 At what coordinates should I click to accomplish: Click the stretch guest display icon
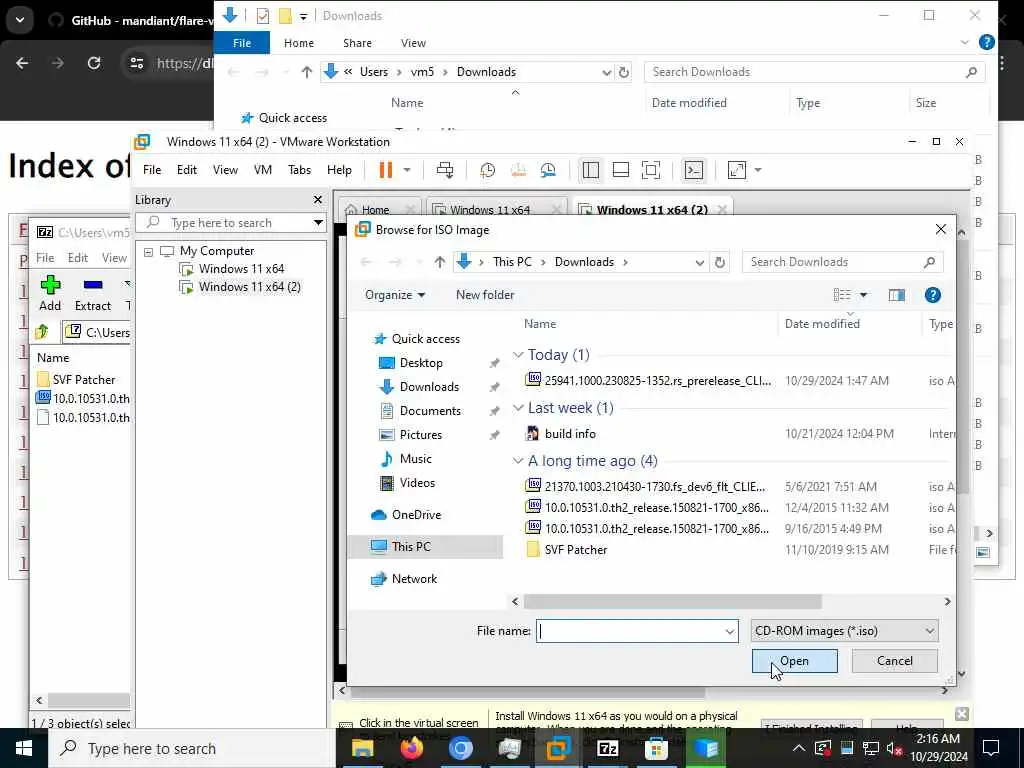point(737,170)
